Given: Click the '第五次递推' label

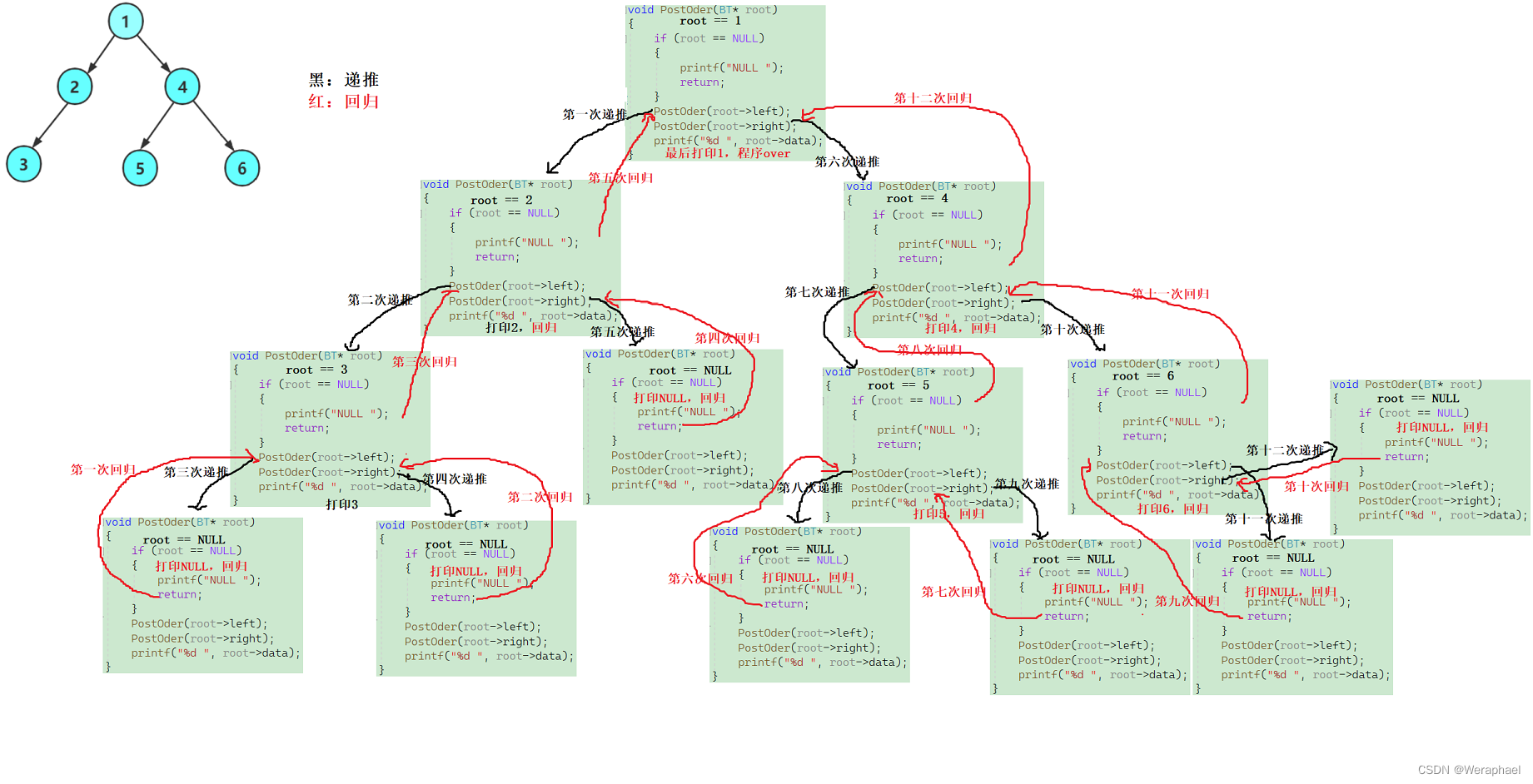Looking at the screenshot, I should coord(623,331).
